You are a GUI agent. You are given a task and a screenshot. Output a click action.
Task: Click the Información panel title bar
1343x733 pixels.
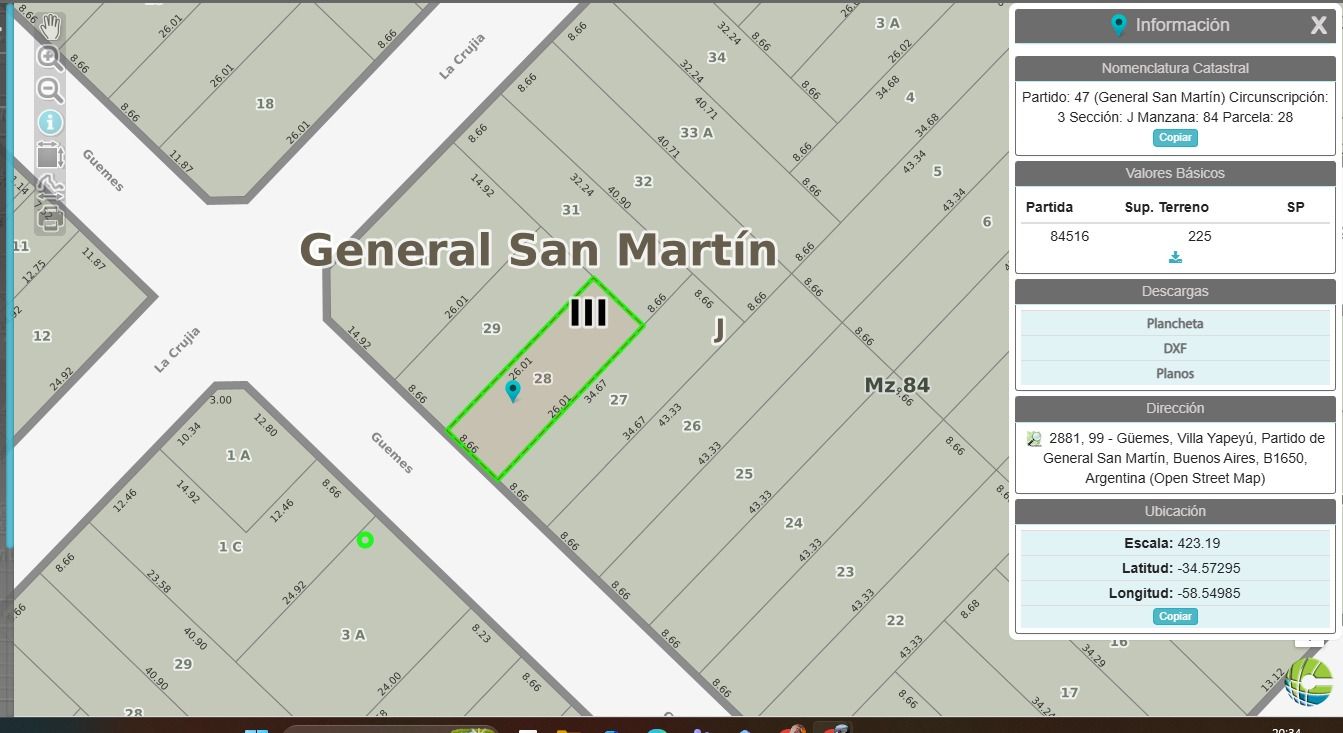[1175, 25]
